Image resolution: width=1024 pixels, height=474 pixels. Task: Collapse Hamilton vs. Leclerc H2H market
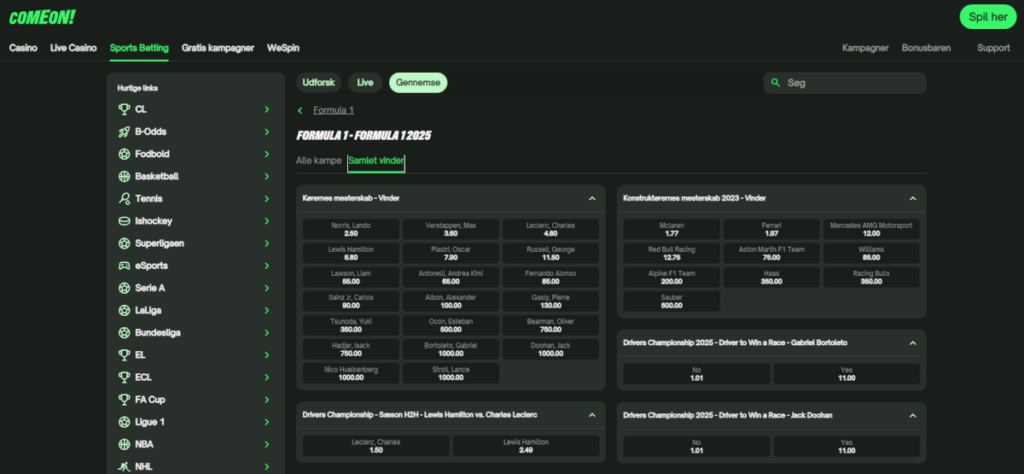[x=592, y=415]
